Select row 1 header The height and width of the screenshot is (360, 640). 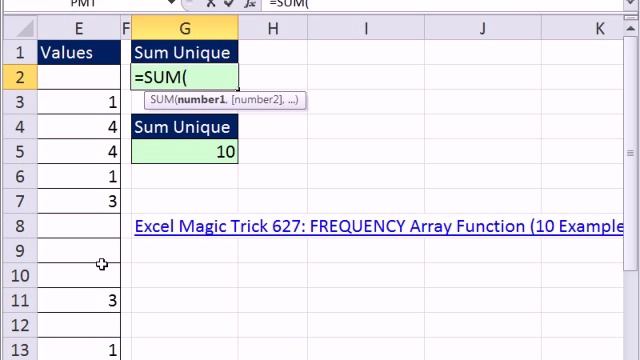[x=20, y=53]
